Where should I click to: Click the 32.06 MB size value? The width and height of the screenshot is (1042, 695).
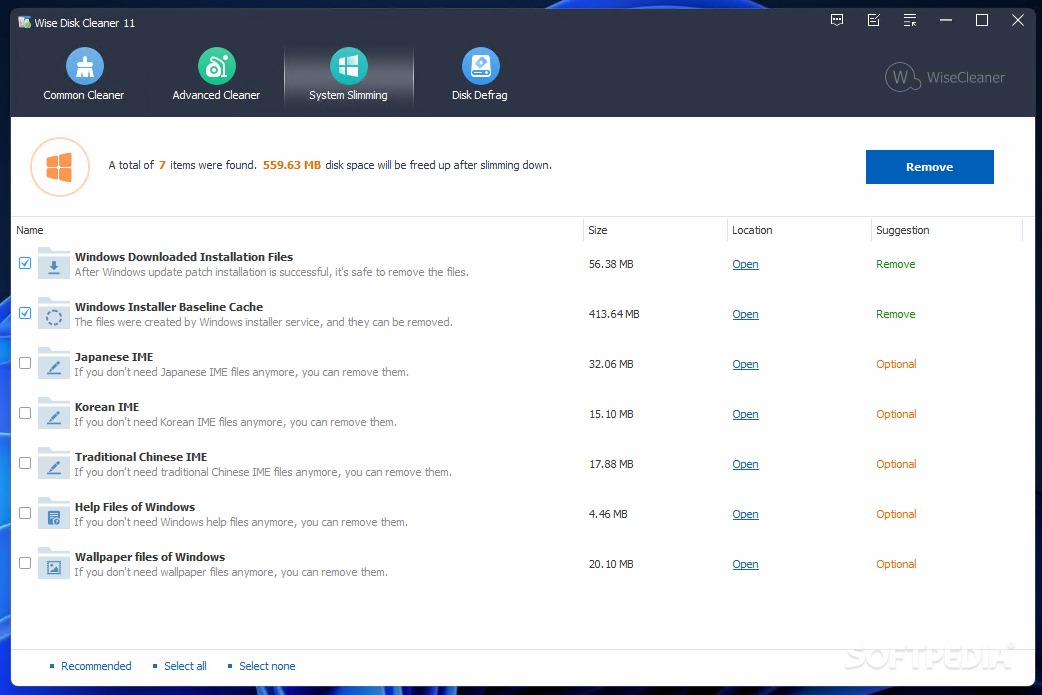click(x=611, y=364)
